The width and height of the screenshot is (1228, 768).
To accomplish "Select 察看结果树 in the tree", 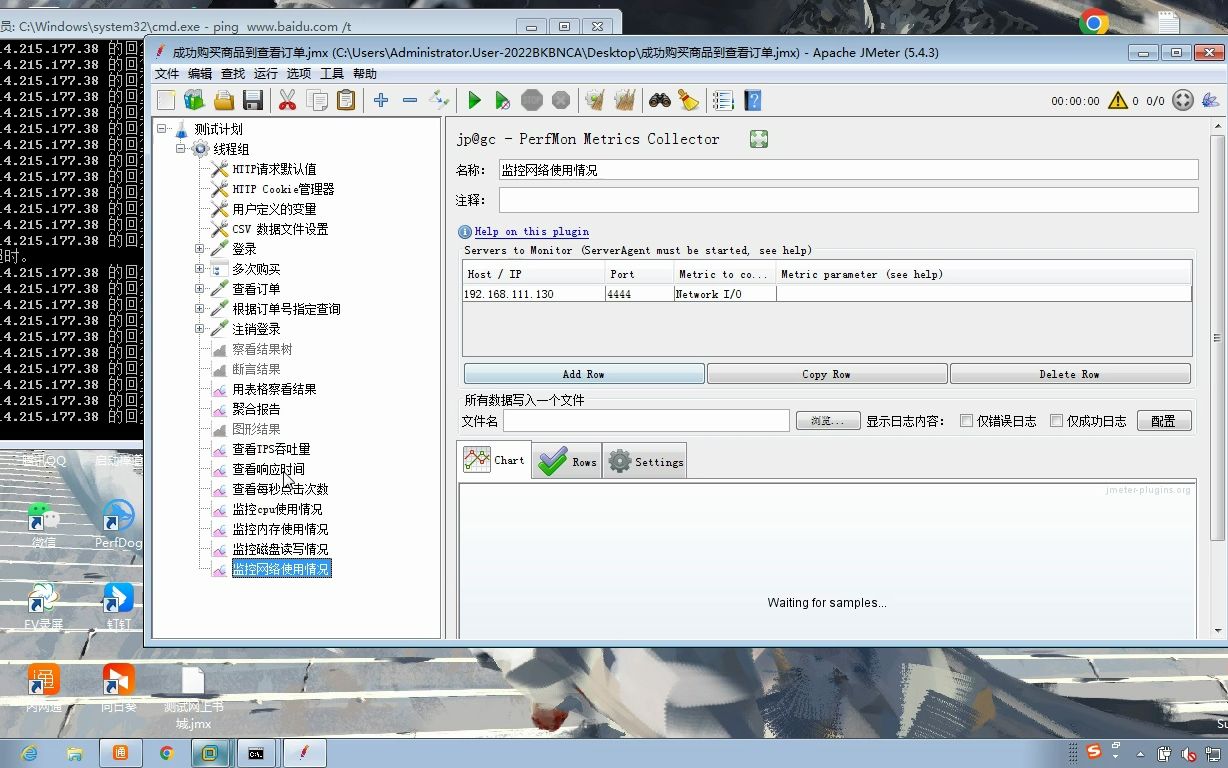I will tap(262, 349).
